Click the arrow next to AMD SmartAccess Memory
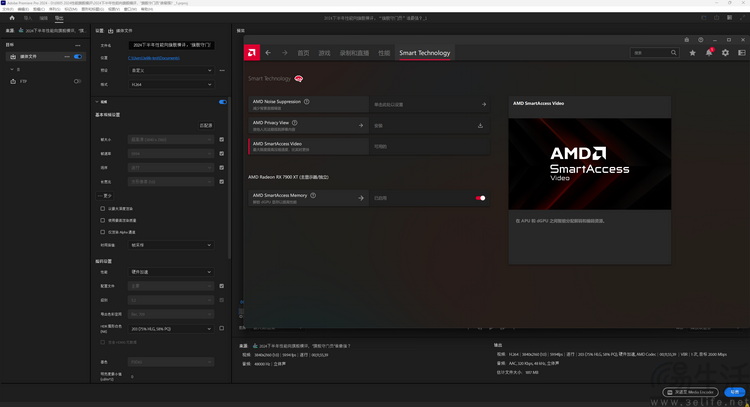 click(361, 198)
